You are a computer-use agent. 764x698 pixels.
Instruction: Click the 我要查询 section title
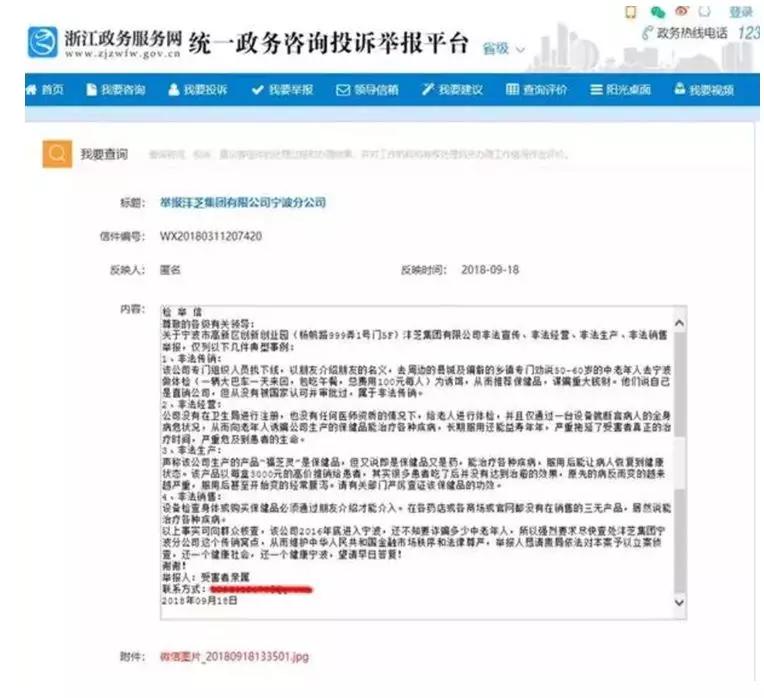click(104, 154)
